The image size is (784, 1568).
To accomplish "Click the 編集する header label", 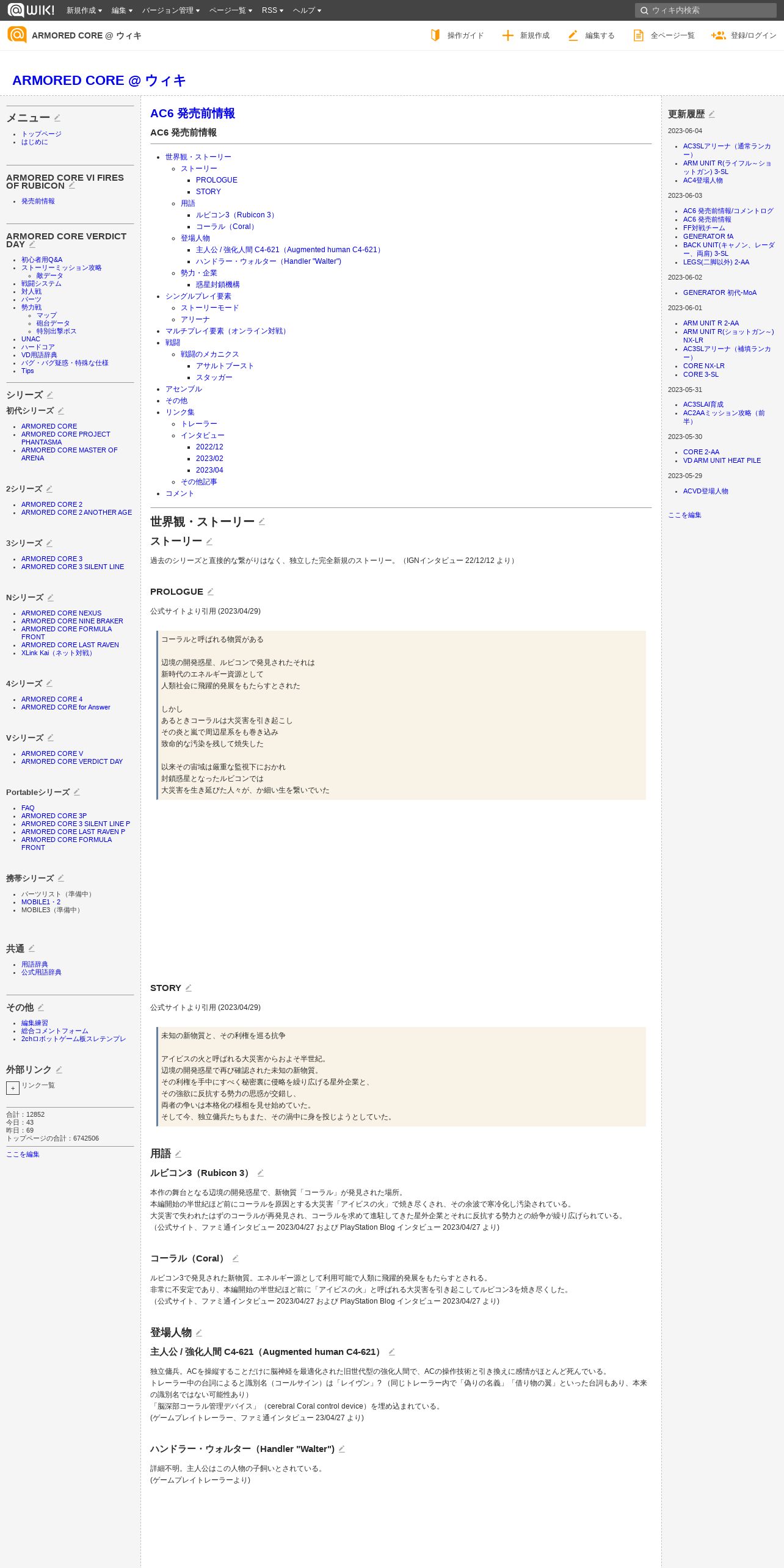I will pos(600,35).
